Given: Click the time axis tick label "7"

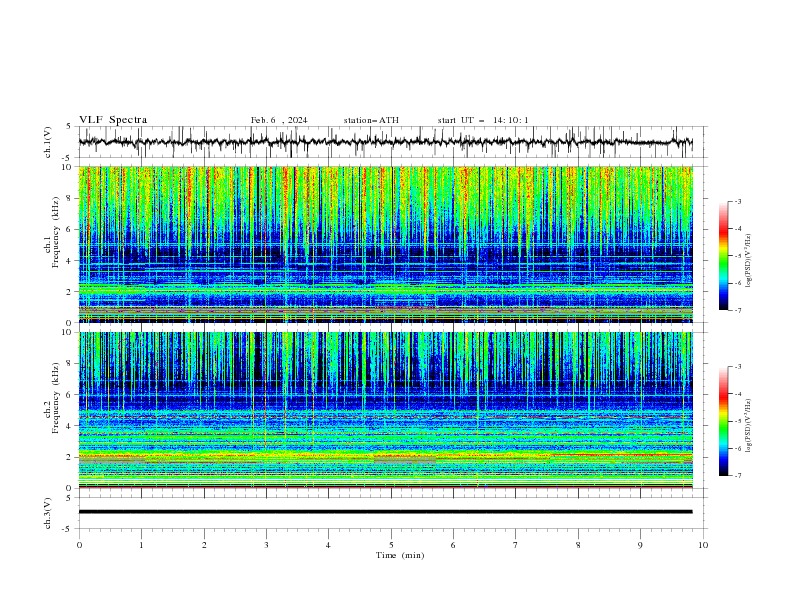Looking at the screenshot, I should click(516, 545).
